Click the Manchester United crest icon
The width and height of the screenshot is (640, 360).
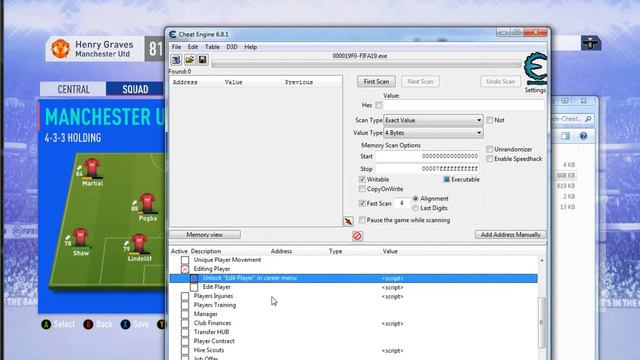tap(60, 49)
